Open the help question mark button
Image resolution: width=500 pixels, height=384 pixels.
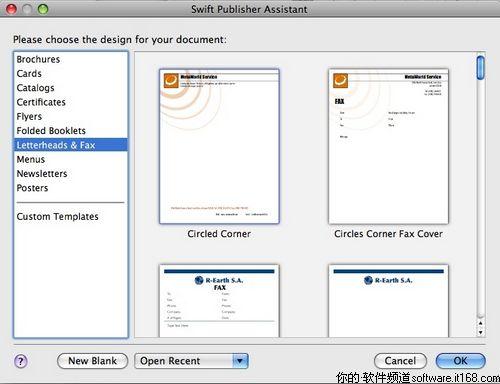click(x=21, y=361)
